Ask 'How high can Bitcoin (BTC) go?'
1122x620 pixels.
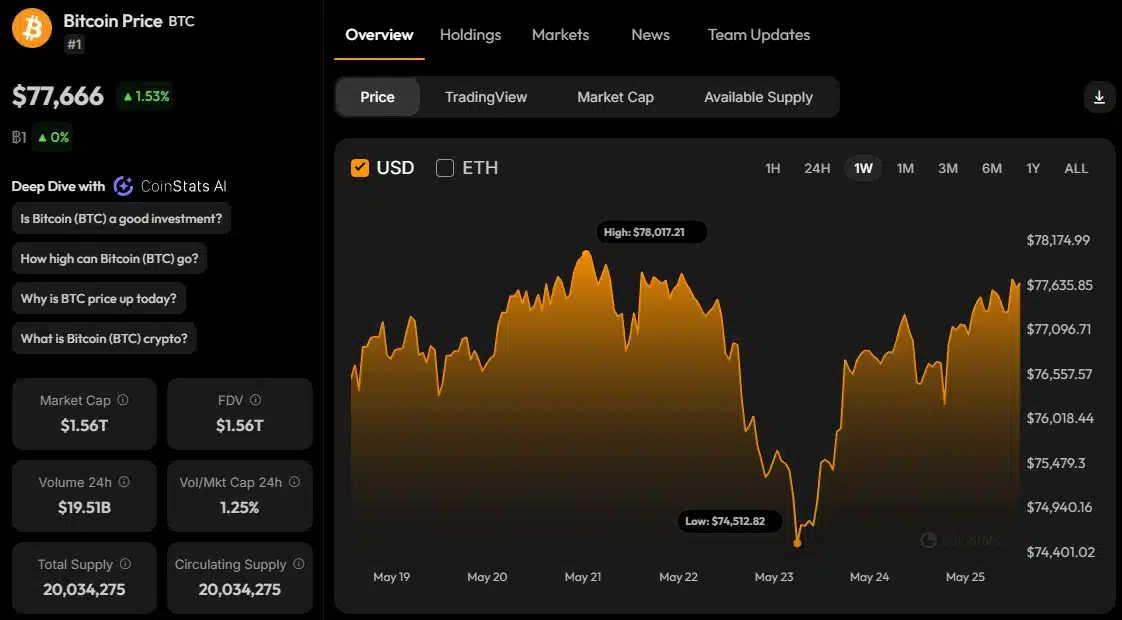[109, 258]
